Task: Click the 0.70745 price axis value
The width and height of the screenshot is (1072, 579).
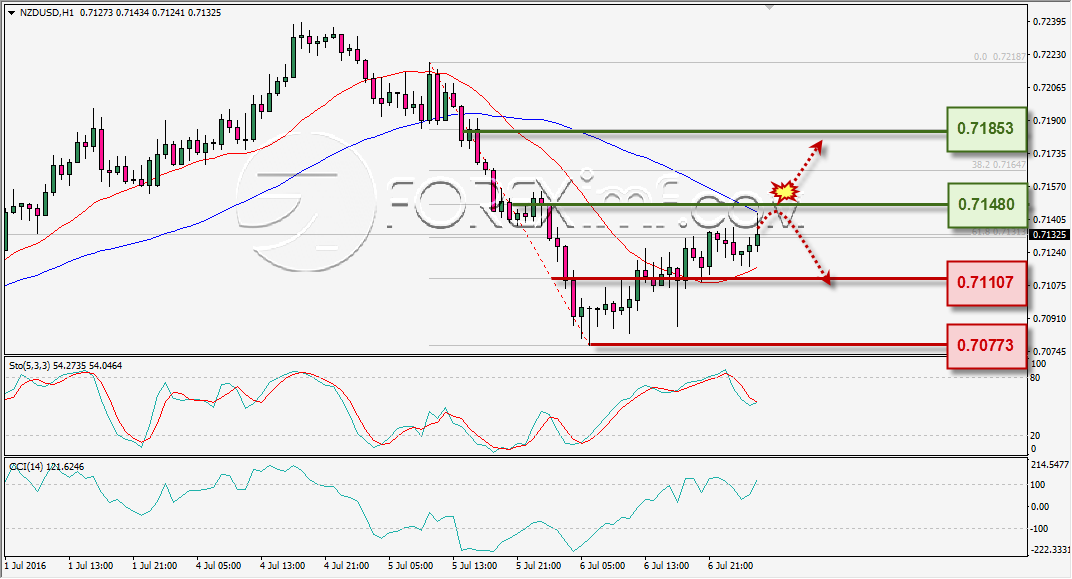Action: [1049, 351]
